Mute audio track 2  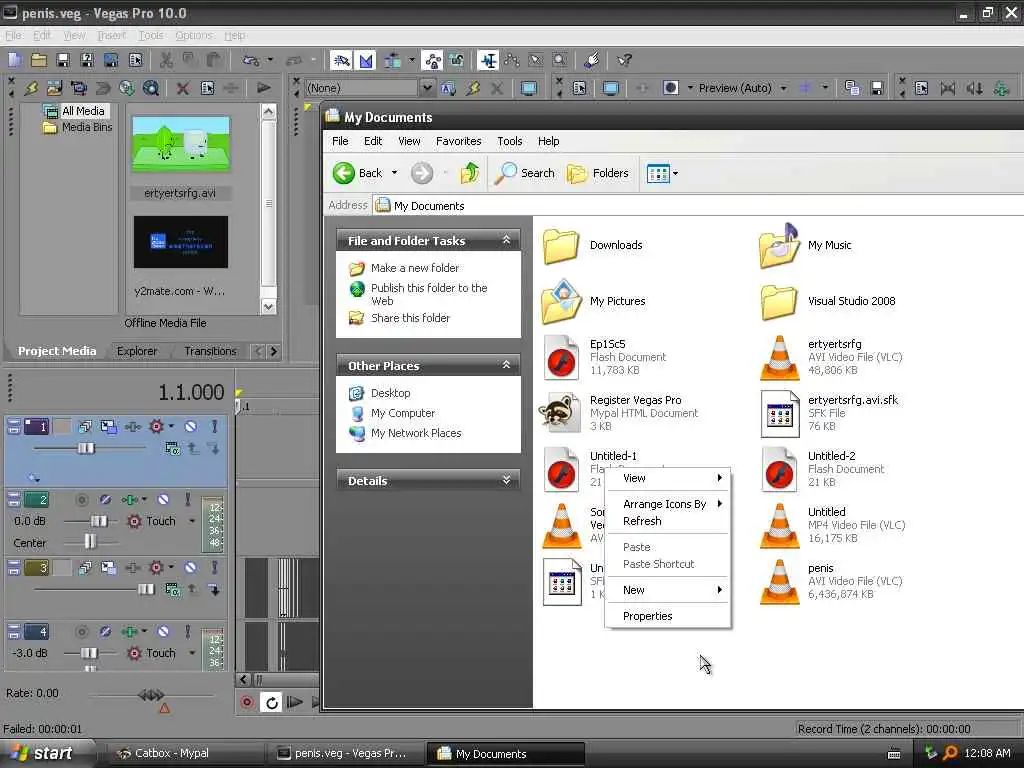(x=163, y=500)
